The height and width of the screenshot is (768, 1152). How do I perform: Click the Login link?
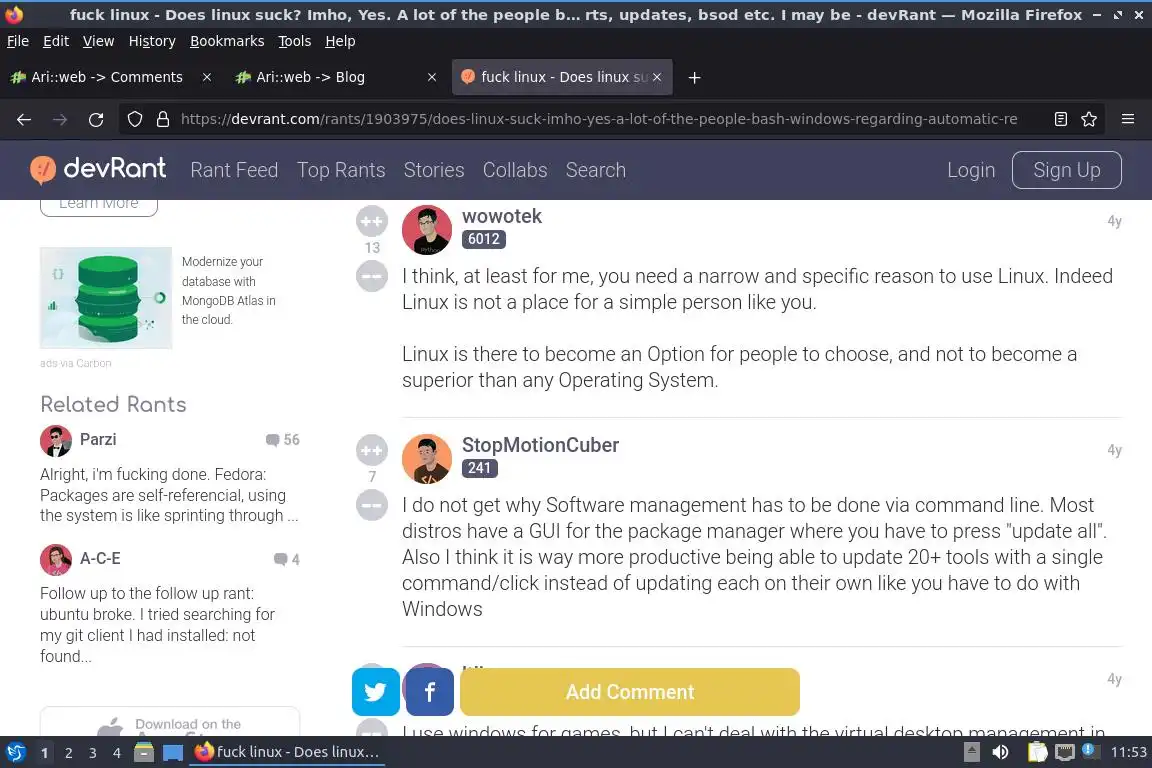971,170
